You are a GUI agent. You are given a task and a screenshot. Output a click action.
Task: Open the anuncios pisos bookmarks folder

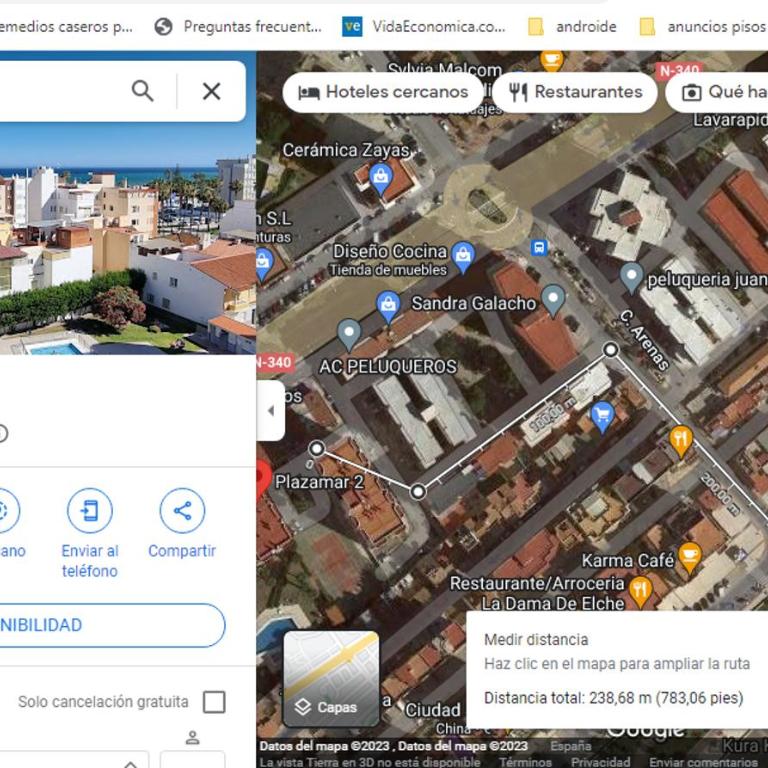pos(703,26)
